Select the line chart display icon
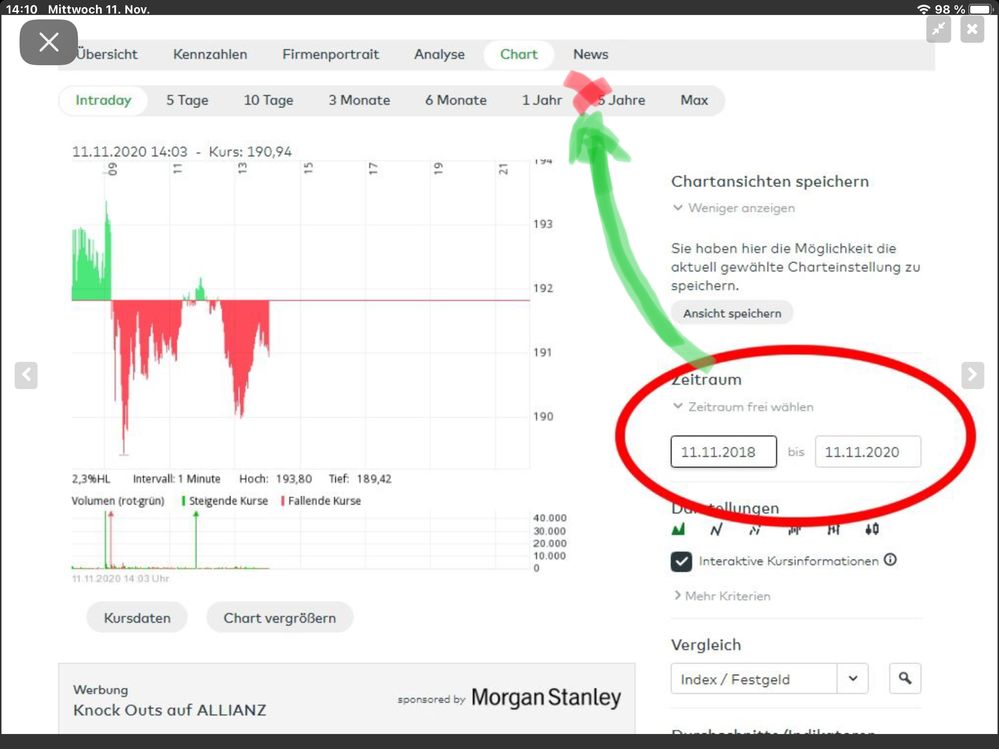Image resolution: width=999 pixels, height=749 pixels. pyautogui.click(x=716, y=529)
